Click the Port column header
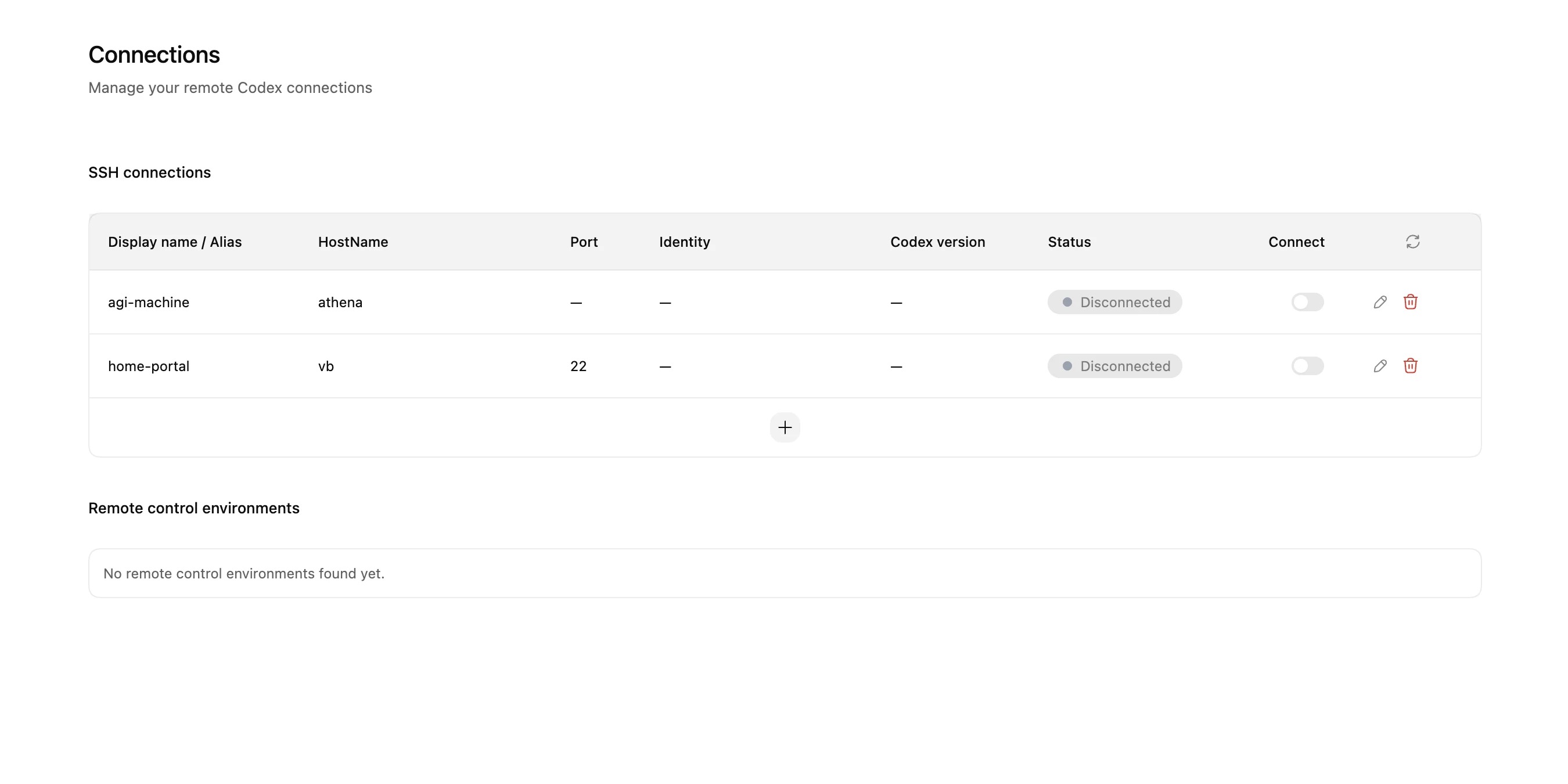The image size is (1568, 784). coord(584,242)
